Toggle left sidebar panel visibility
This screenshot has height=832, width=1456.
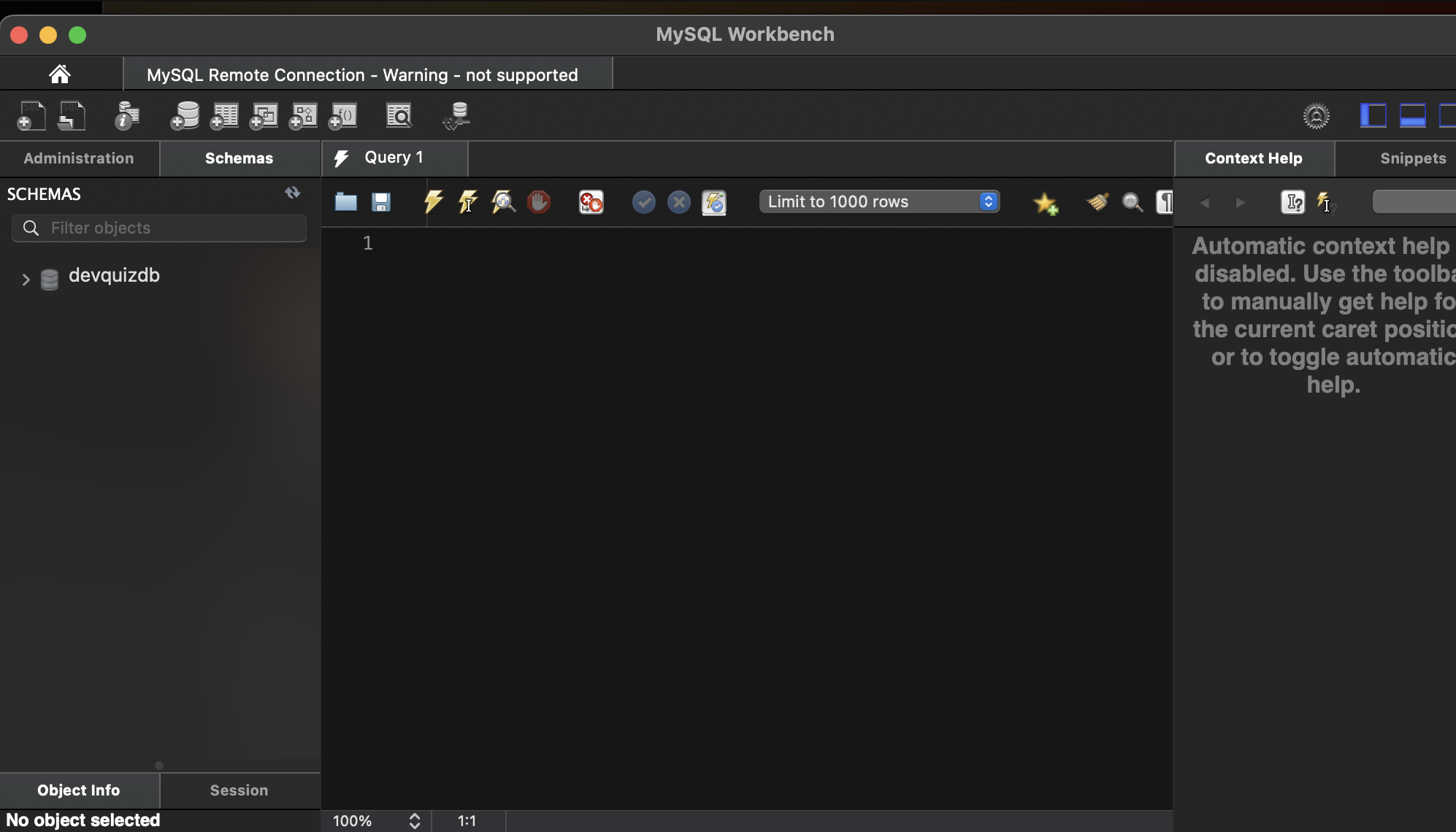pyautogui.click(x=1373, y=116)
